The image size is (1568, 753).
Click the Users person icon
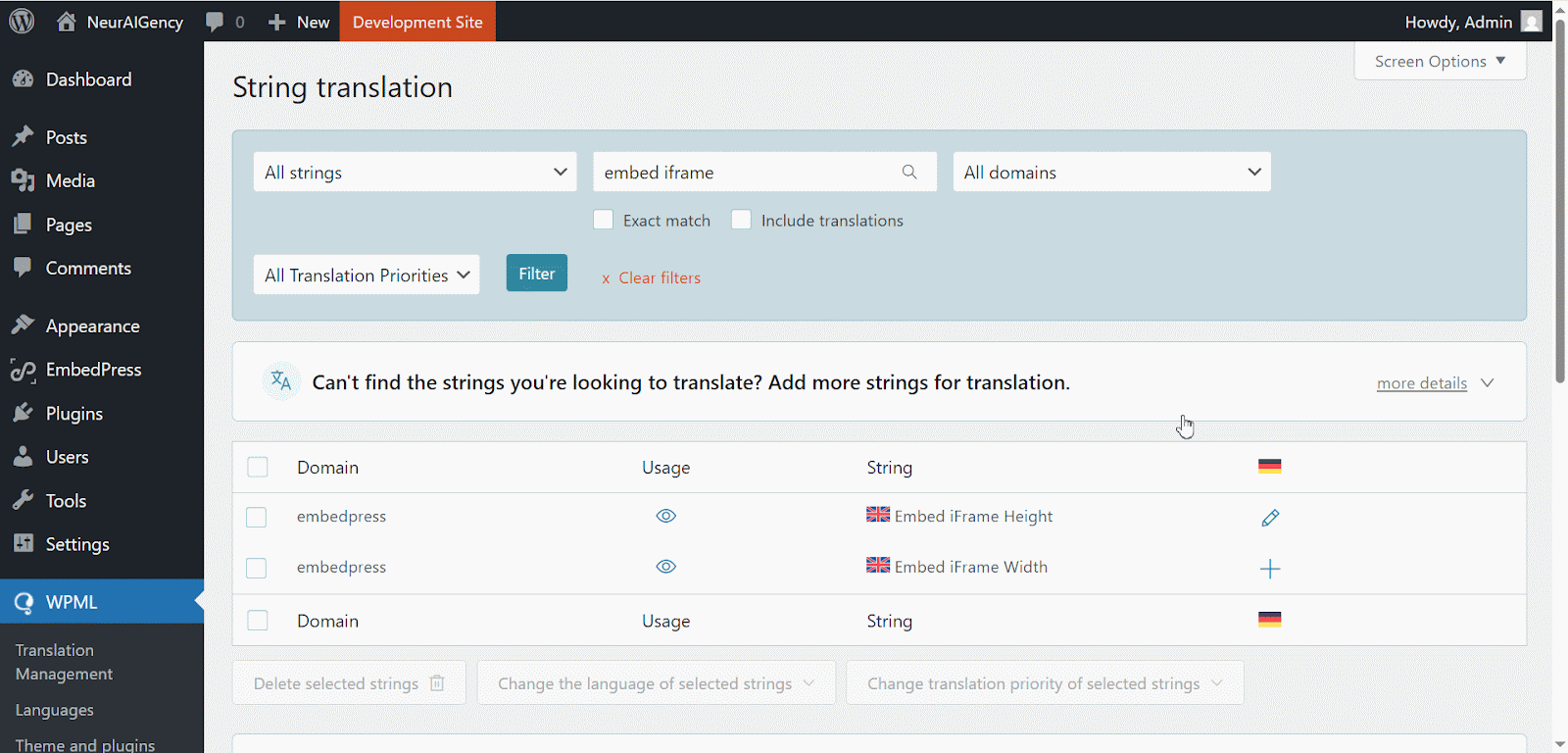coord(23,457)
